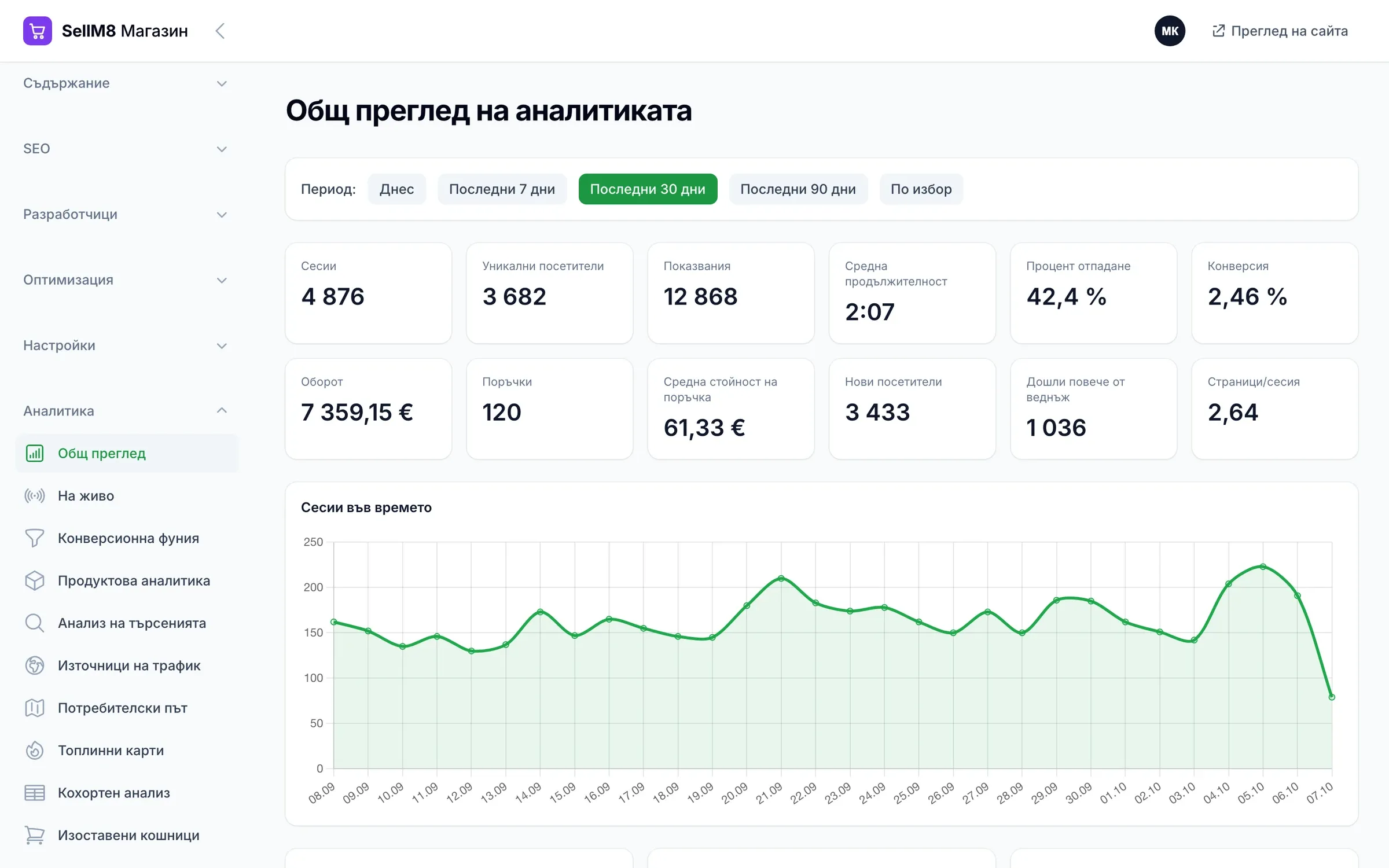
Task: Open Продуктова аналитика page
Action: 127,580
